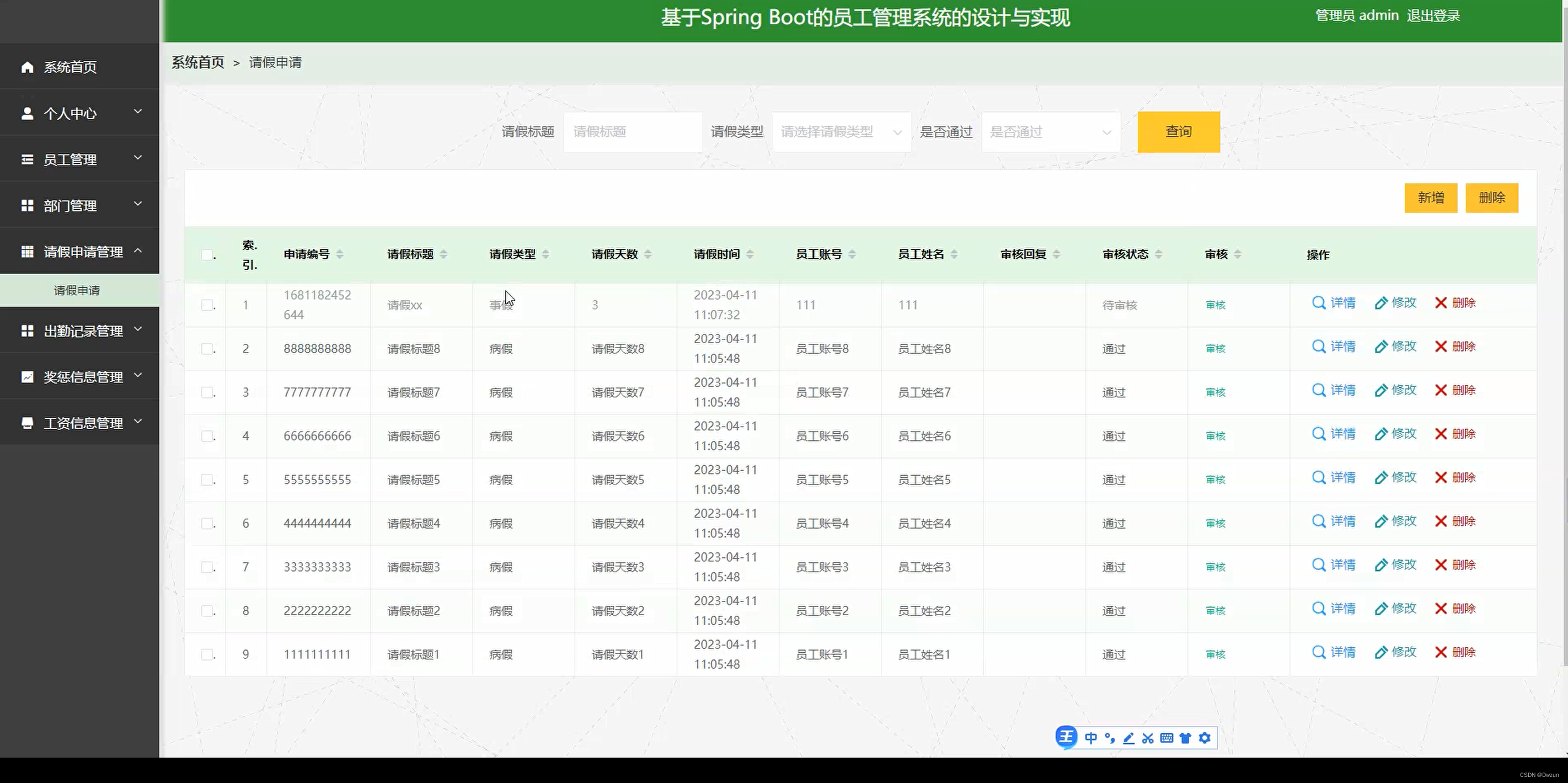Click the chart icon for 奖惩信息管理
The height and width of the screenshot is (783, 1568).
[28, 377]
